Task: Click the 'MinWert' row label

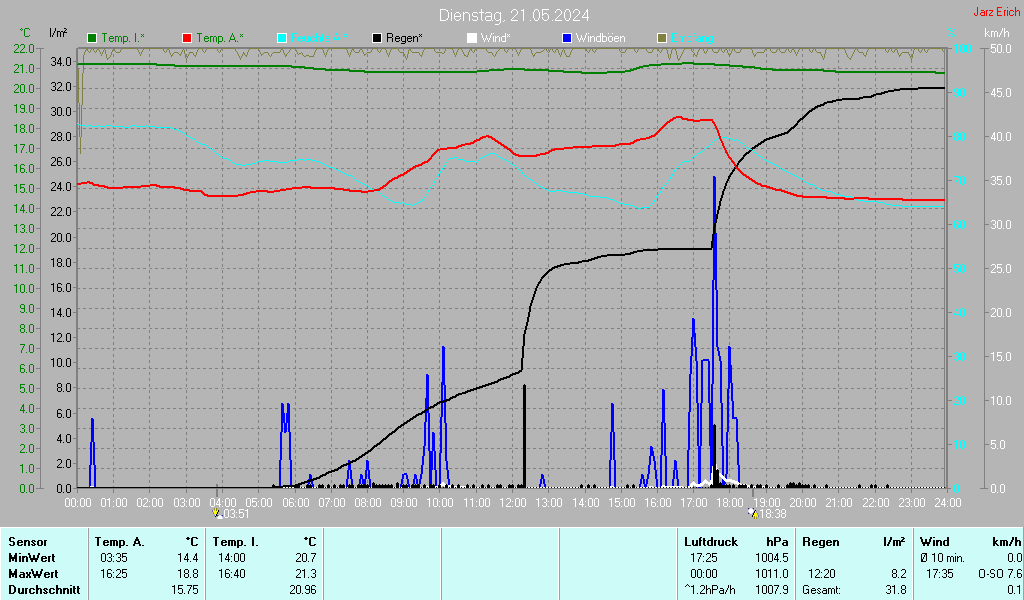Action: point(32,558)
